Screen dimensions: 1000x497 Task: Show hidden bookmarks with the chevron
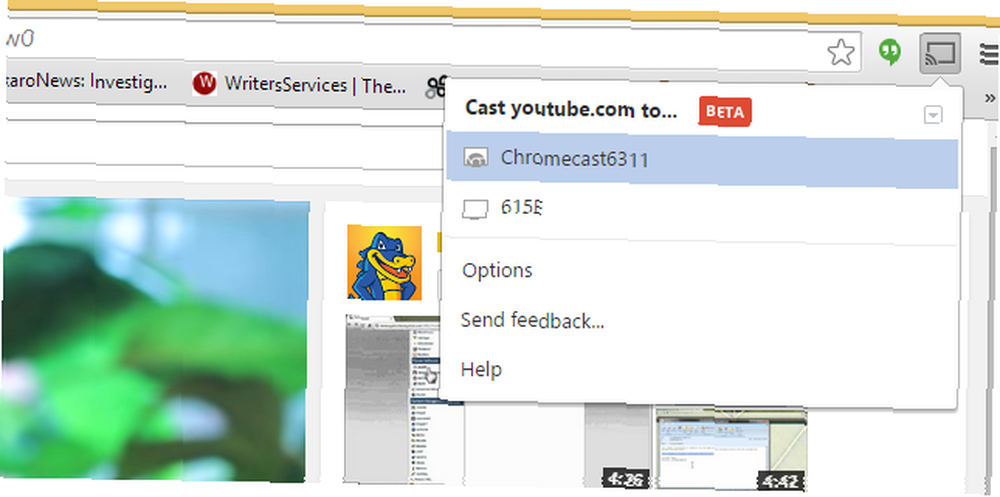click(x=990, y=98)
